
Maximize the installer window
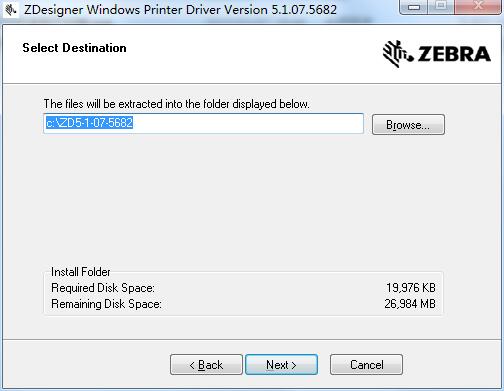(441, 7)
